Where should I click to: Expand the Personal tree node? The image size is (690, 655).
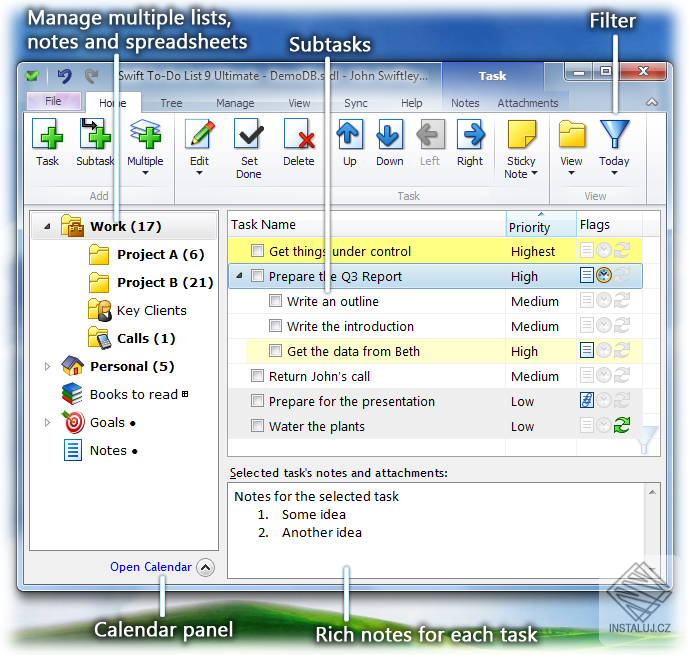[x=47, y=366]
